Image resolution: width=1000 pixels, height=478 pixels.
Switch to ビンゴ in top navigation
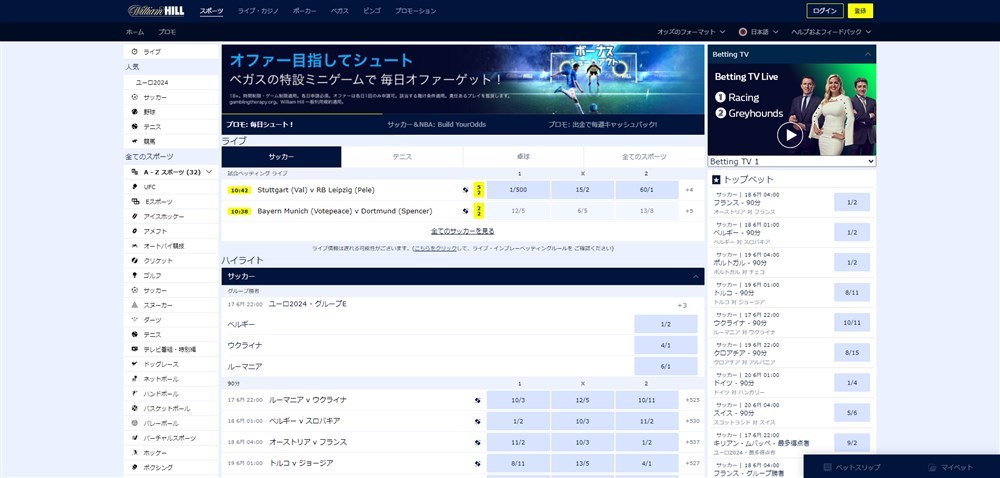(x=372, y=11)
